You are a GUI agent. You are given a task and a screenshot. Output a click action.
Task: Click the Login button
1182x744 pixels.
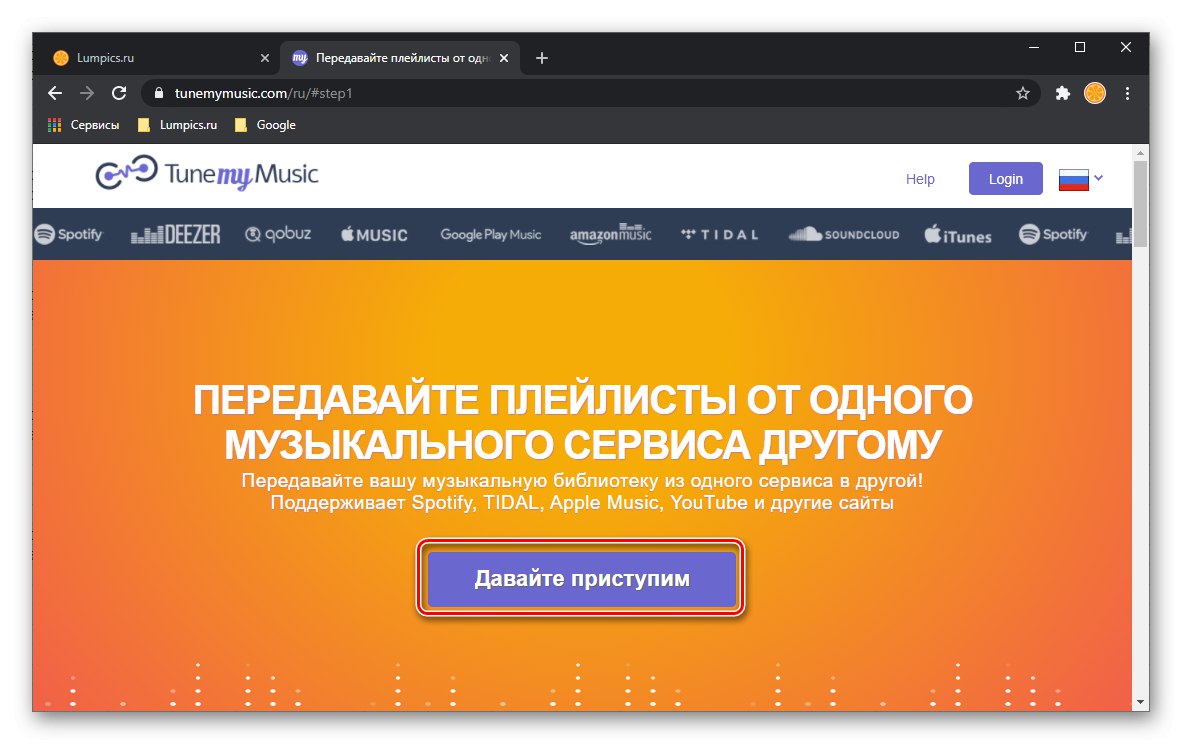click(x=1006, y=179)
